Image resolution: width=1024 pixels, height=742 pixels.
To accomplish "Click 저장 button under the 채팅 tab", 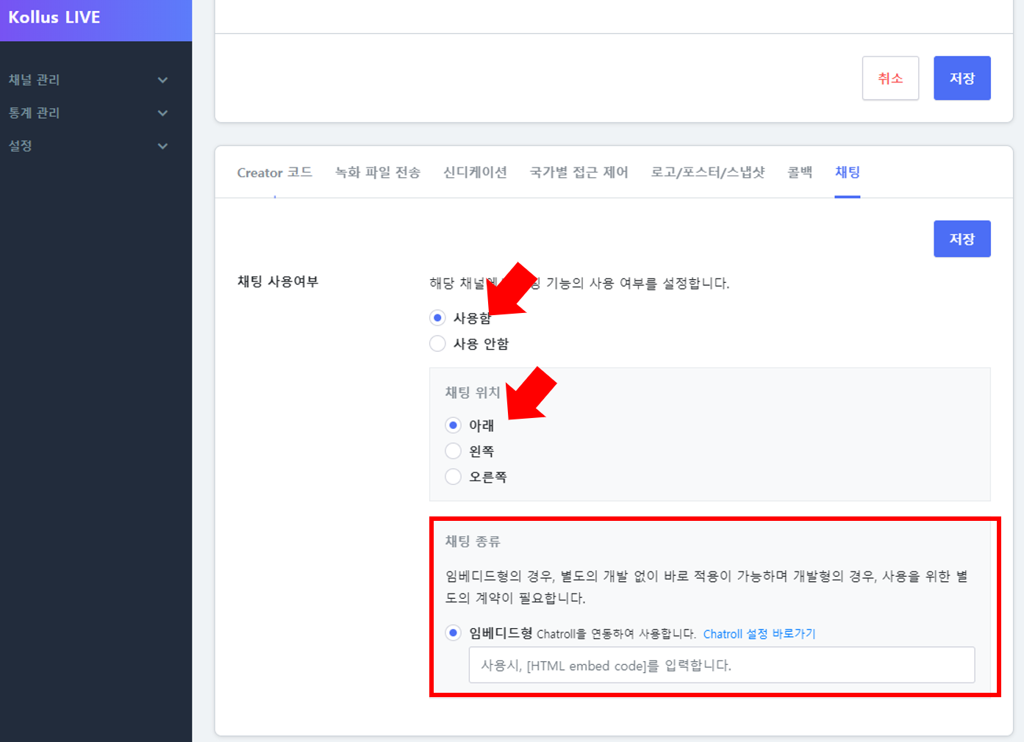I will tap(961, 239).
